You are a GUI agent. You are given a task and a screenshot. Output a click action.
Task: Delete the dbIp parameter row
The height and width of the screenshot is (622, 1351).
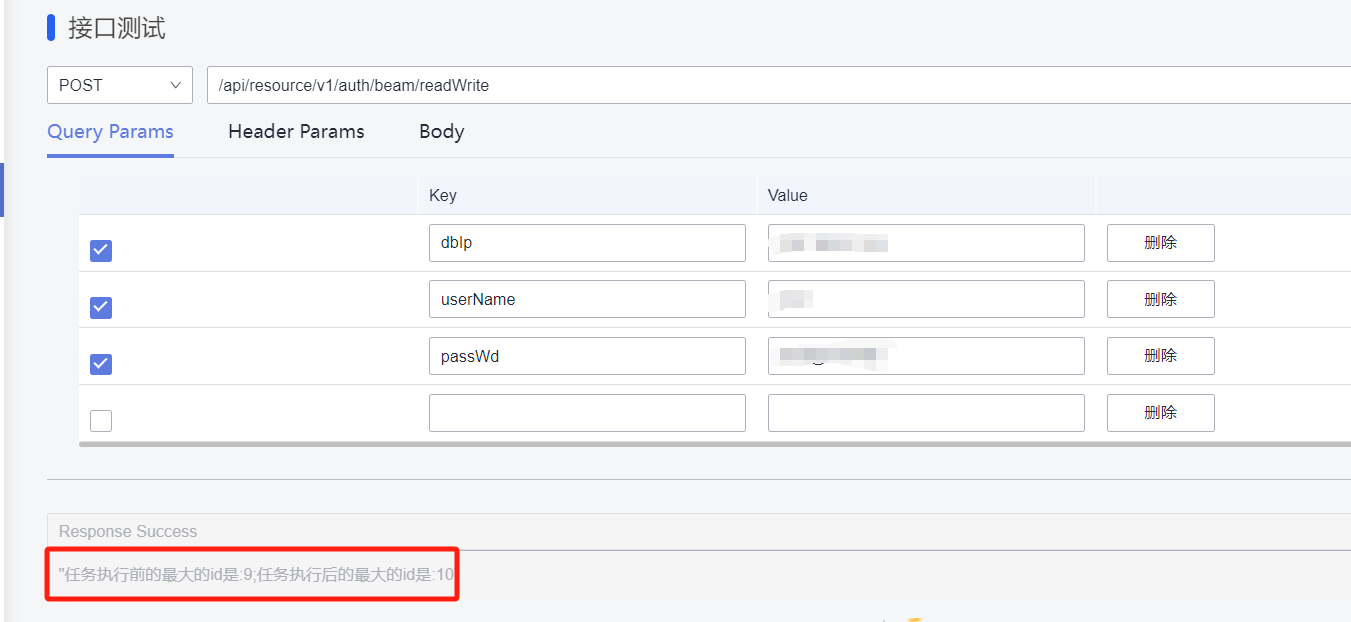tap(1160, 243)
